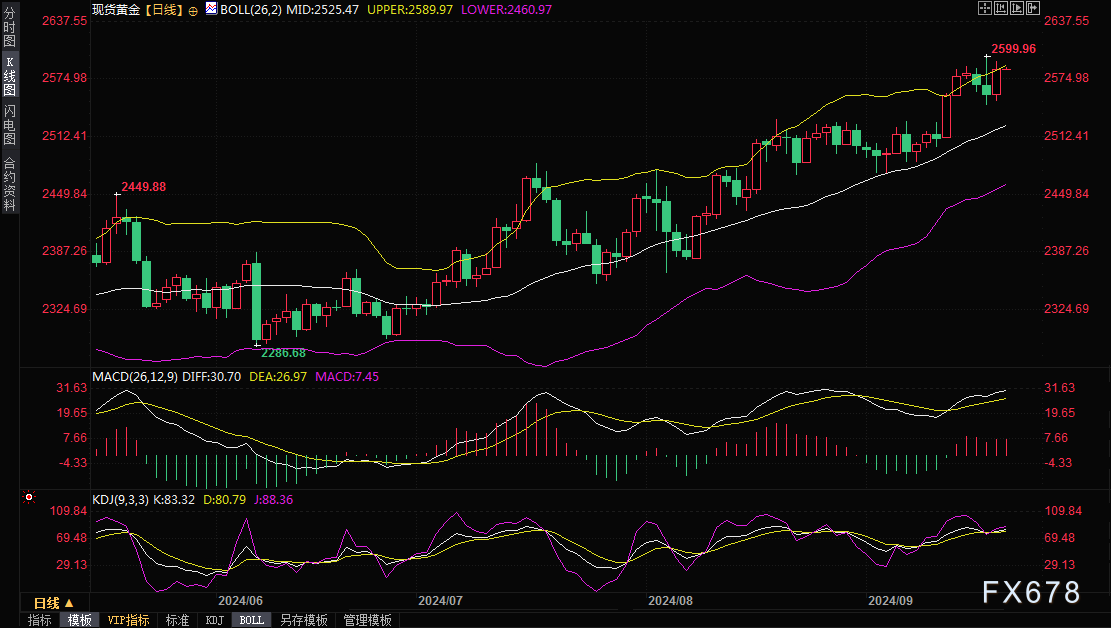The image size is (1111, 628).
Task: Open the 闪电图 sidebar tab
Action: [9, 124]
